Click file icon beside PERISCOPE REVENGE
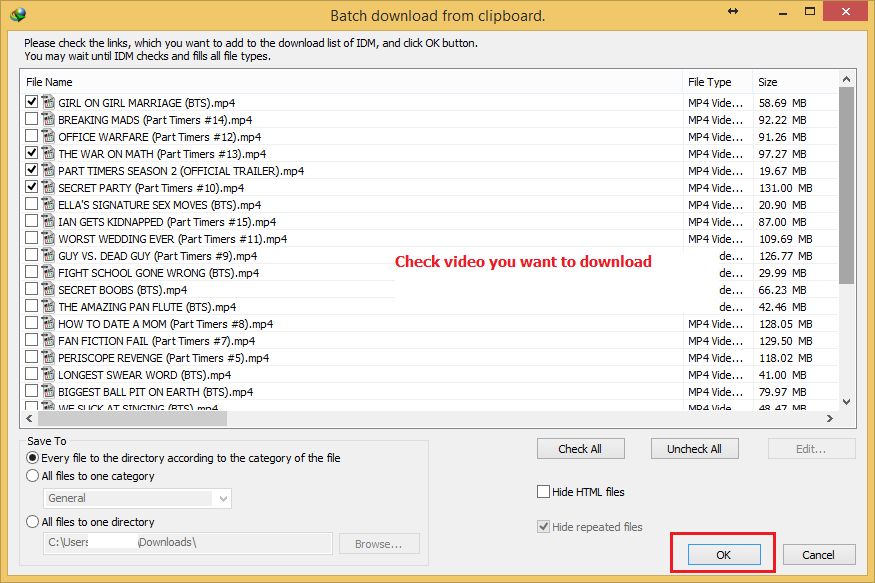 (47, 358)
